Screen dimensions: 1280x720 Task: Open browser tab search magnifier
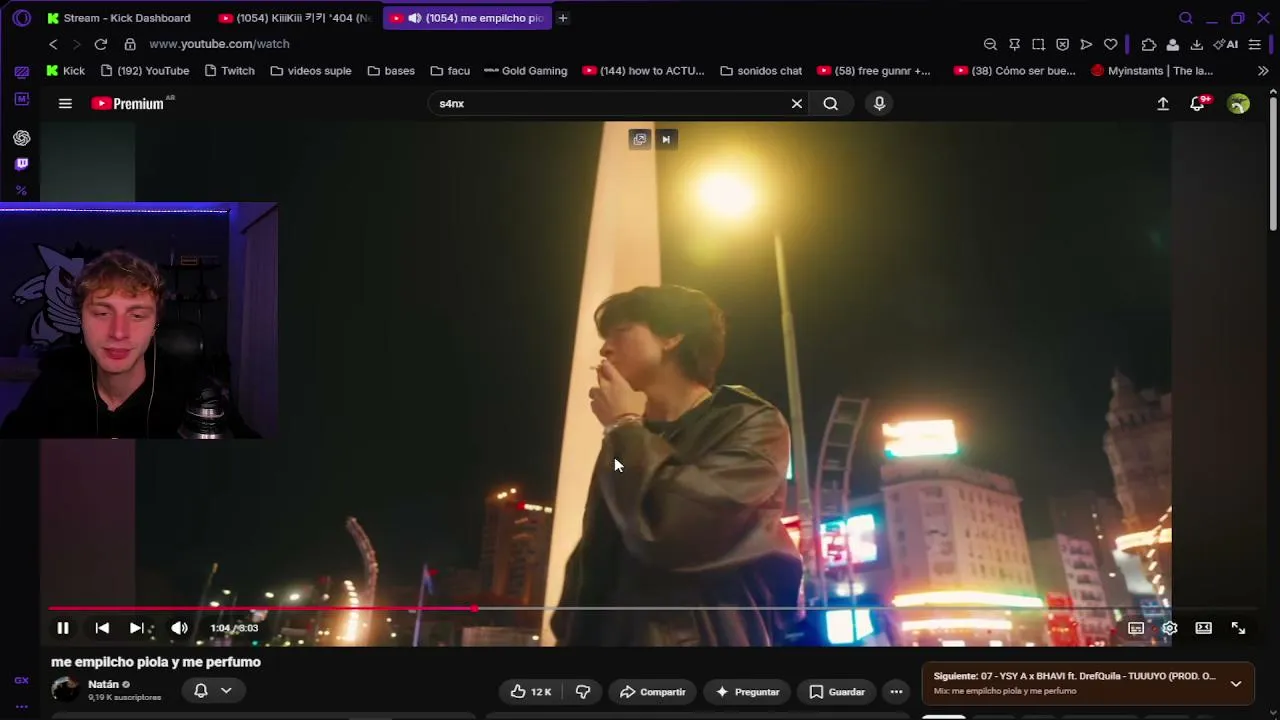tap(1186, 18)
